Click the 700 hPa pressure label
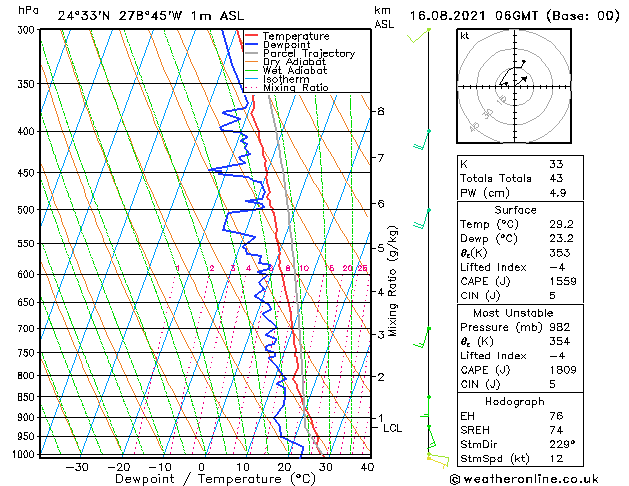Viewport: 629px width, 486px height. [28, 328]
